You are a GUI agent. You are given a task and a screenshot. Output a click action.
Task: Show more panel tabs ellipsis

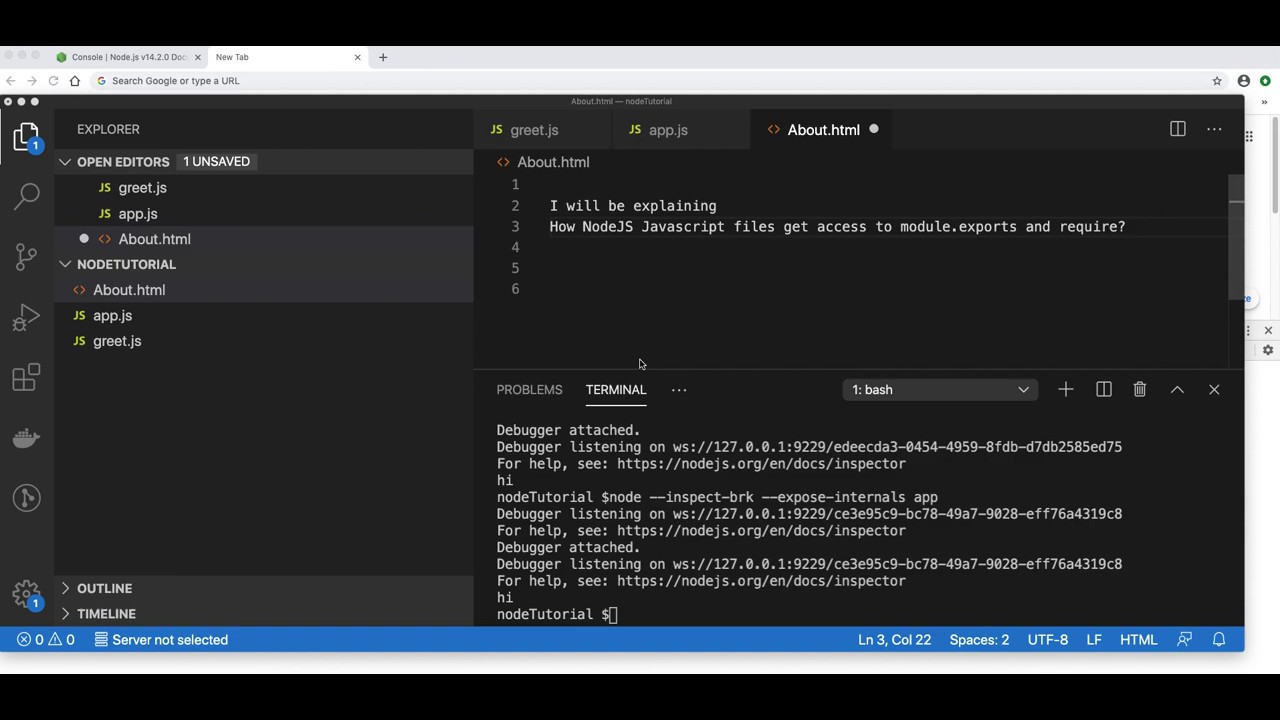pyautogui.click(x=679, y=390)
